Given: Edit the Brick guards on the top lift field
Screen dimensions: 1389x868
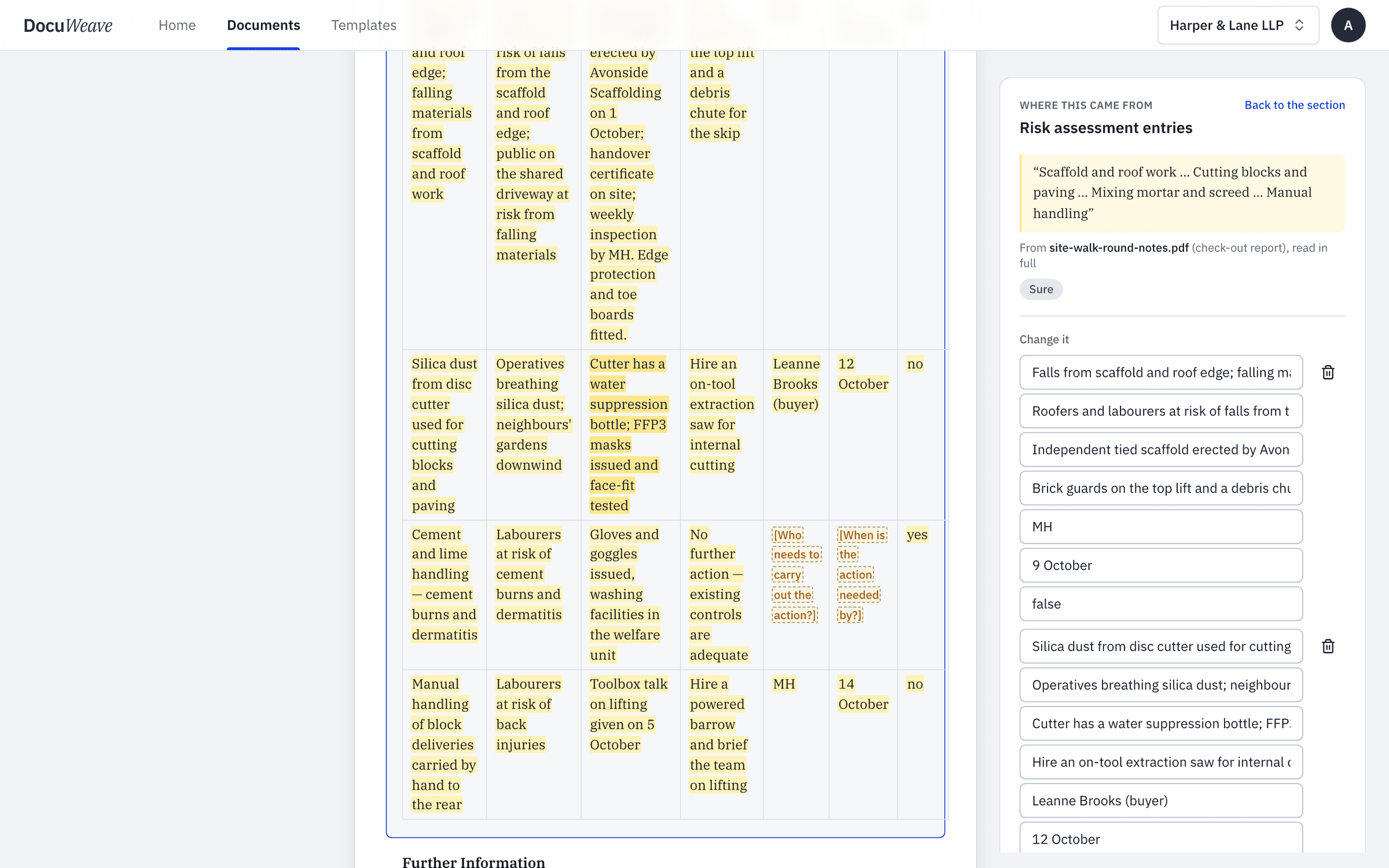Looking at the screenshot, I should pos(1161,488).
